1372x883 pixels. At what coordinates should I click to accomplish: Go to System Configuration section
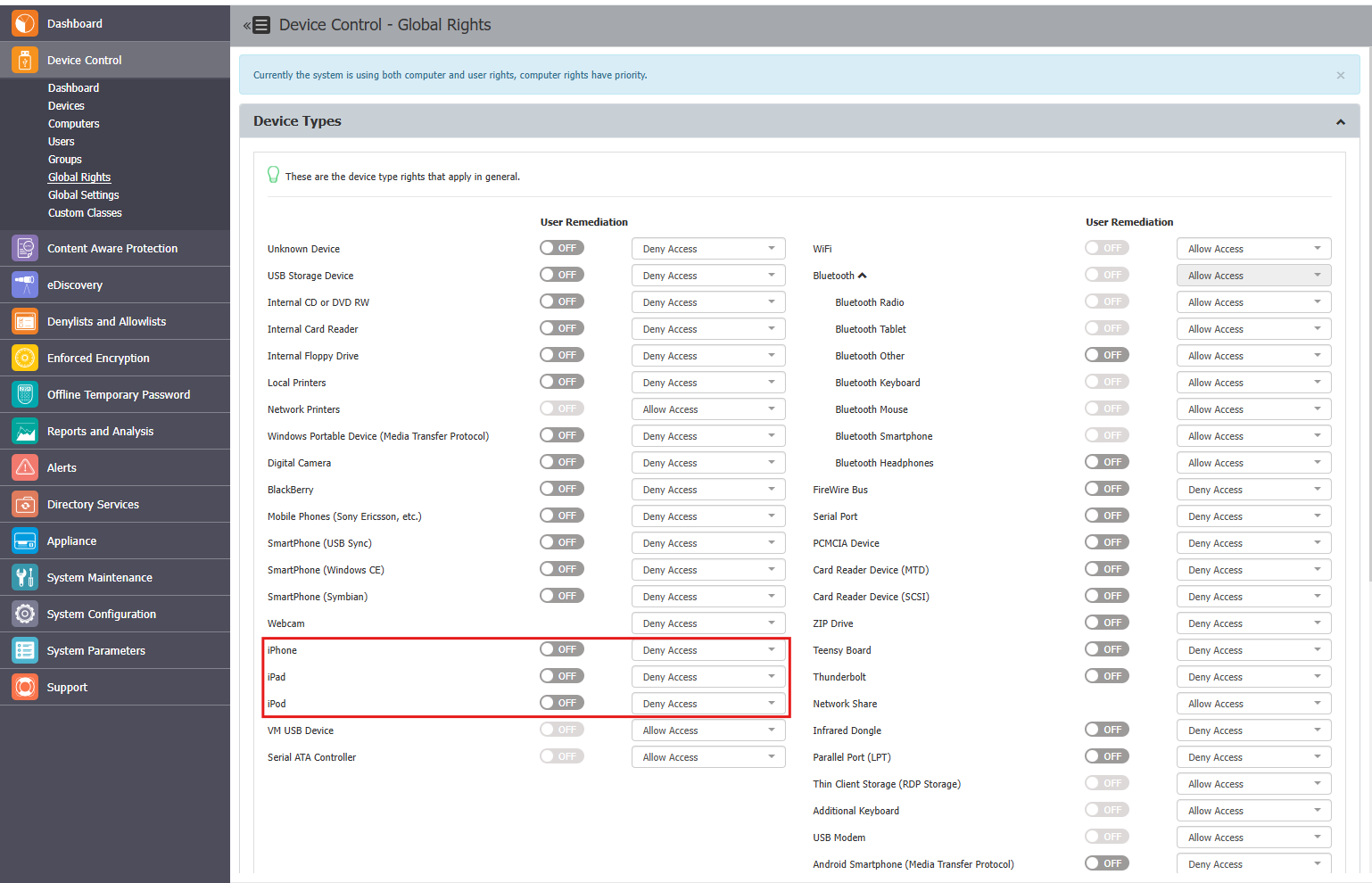(x=101, y=614)
